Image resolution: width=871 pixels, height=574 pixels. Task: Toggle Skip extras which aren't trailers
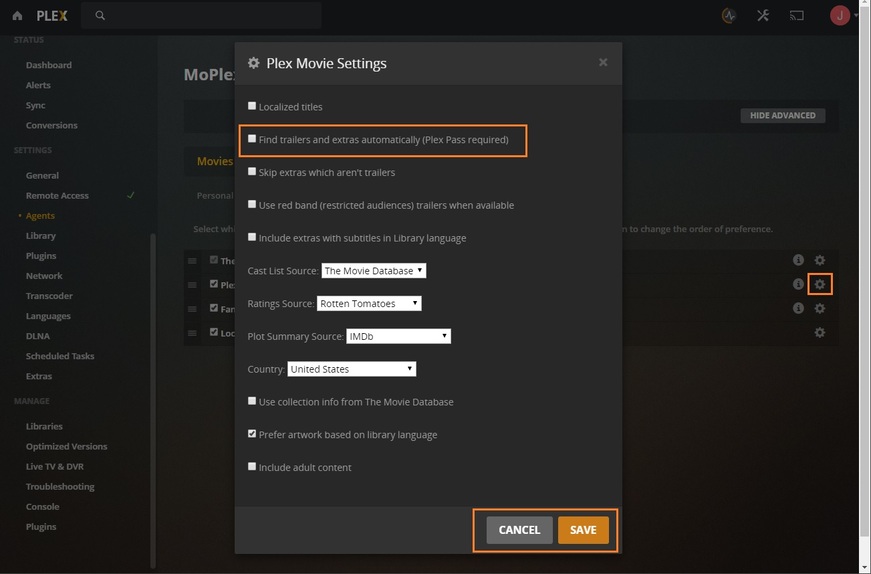point(252,171)
